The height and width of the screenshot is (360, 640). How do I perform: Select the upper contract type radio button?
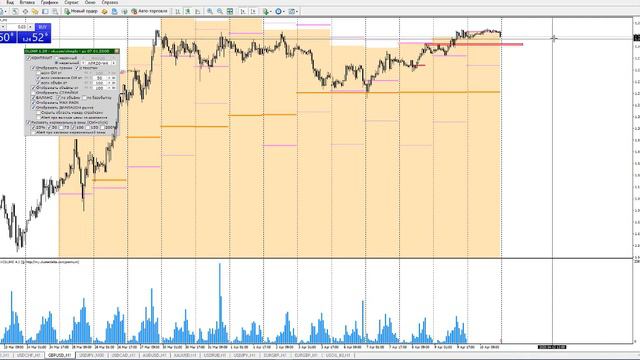(56, 58)
